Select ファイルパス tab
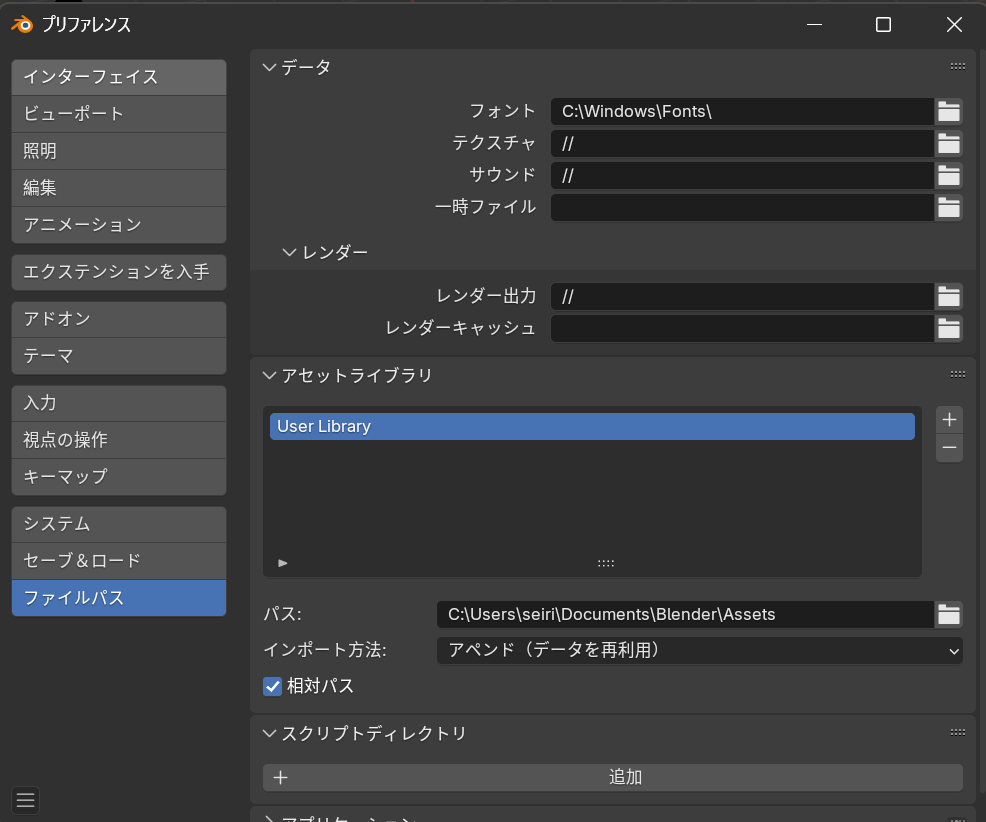986x822 pixels. (x=119, y=598)
